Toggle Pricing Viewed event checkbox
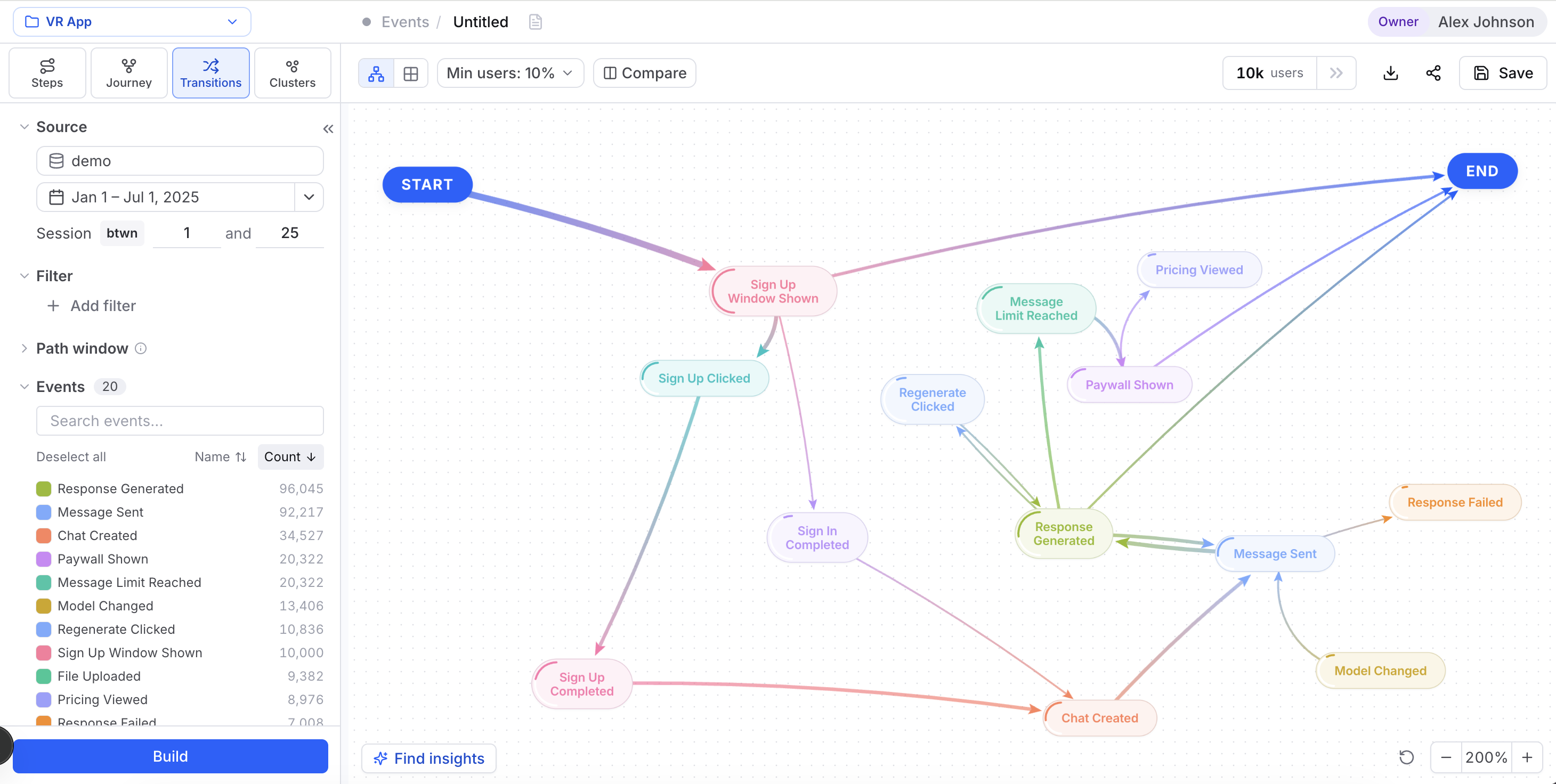Viewport: 1556px width, 784px height. tap(44, 699)
